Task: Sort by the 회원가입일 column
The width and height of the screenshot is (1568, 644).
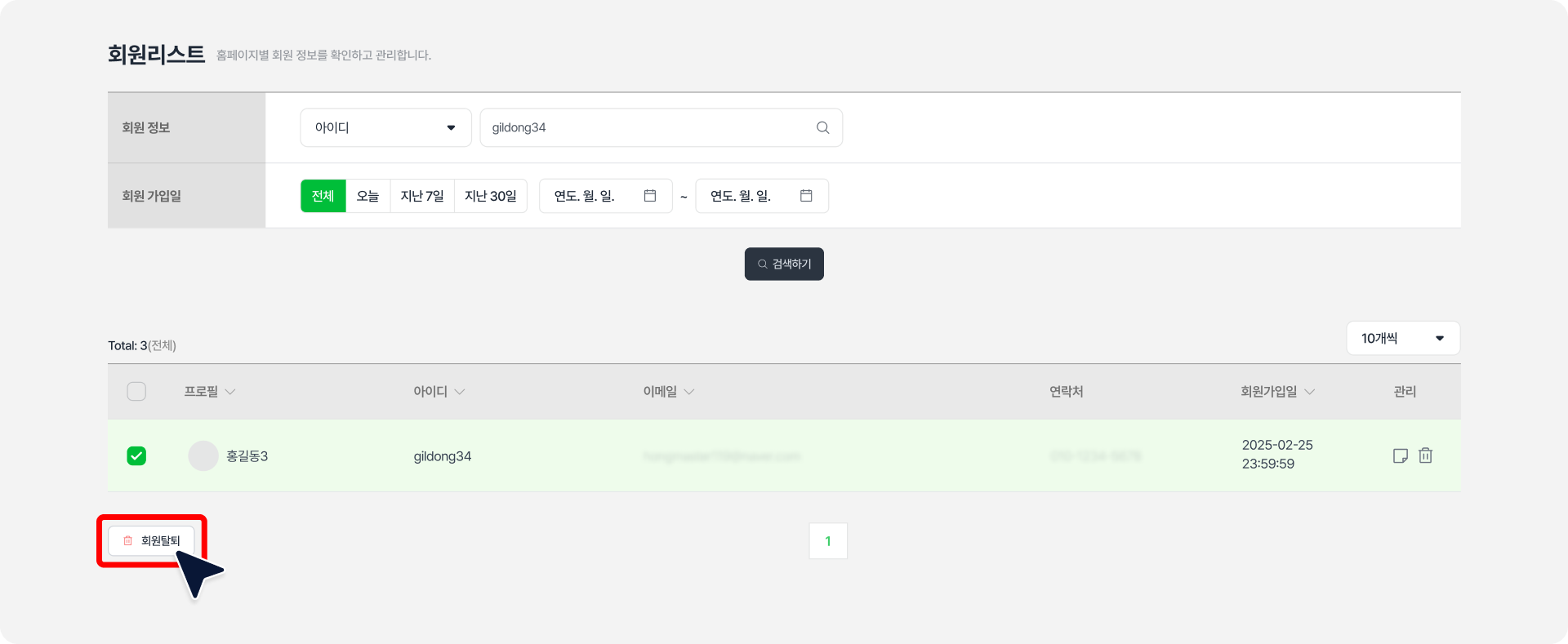Action: coord(1278,392)
